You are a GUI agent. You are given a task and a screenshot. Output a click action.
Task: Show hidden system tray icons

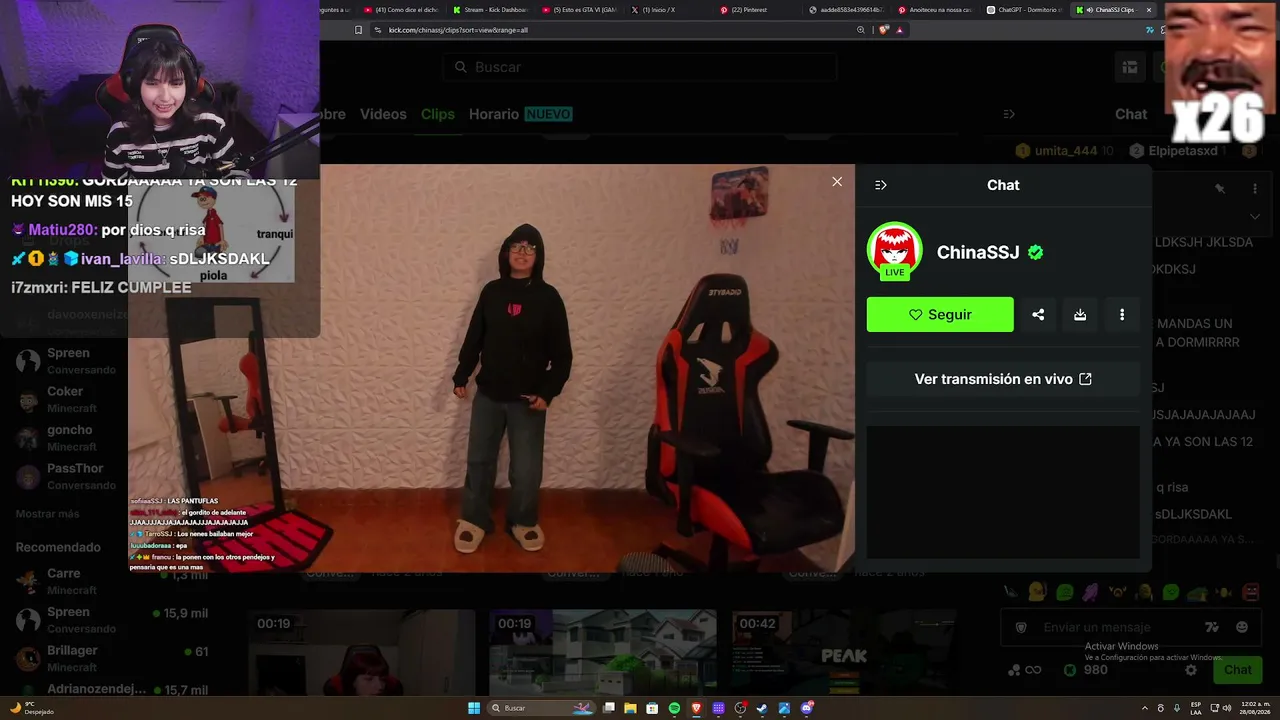(1146, 708)
